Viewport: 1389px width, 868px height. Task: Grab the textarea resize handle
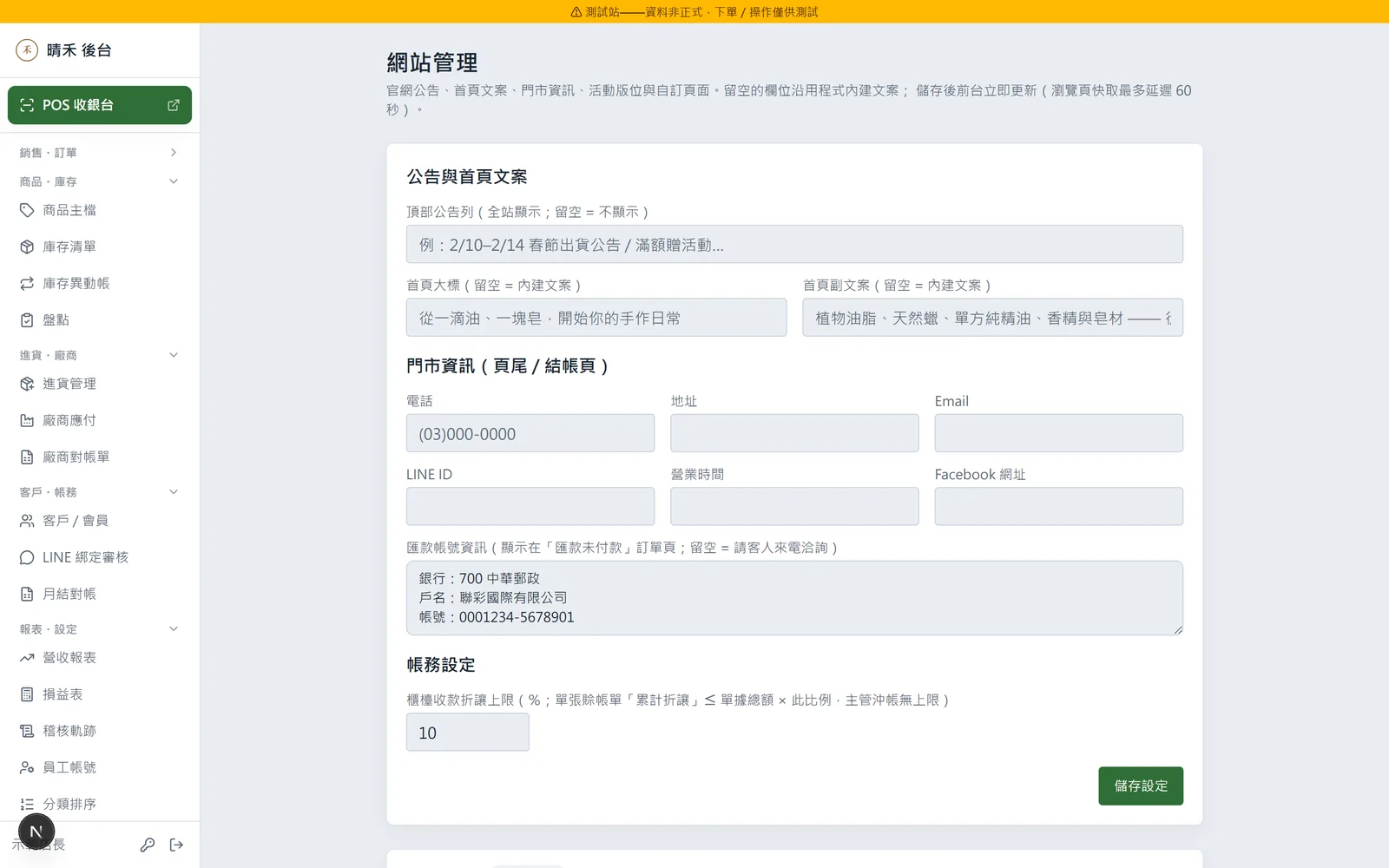[1177, 629]
